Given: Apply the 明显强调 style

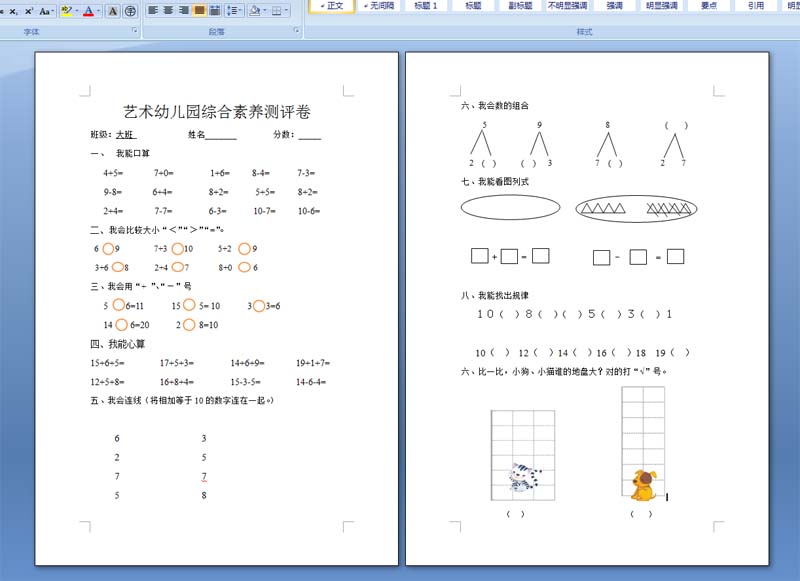Looking at the screenshot, I should tap(661, 6).
